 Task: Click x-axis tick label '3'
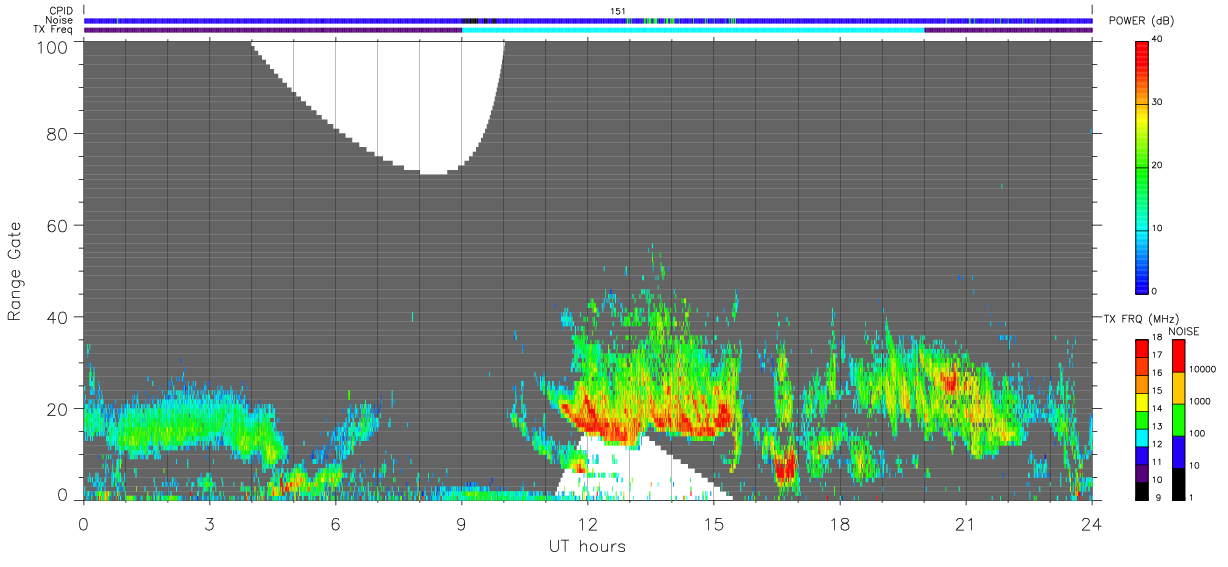point(209,523)
